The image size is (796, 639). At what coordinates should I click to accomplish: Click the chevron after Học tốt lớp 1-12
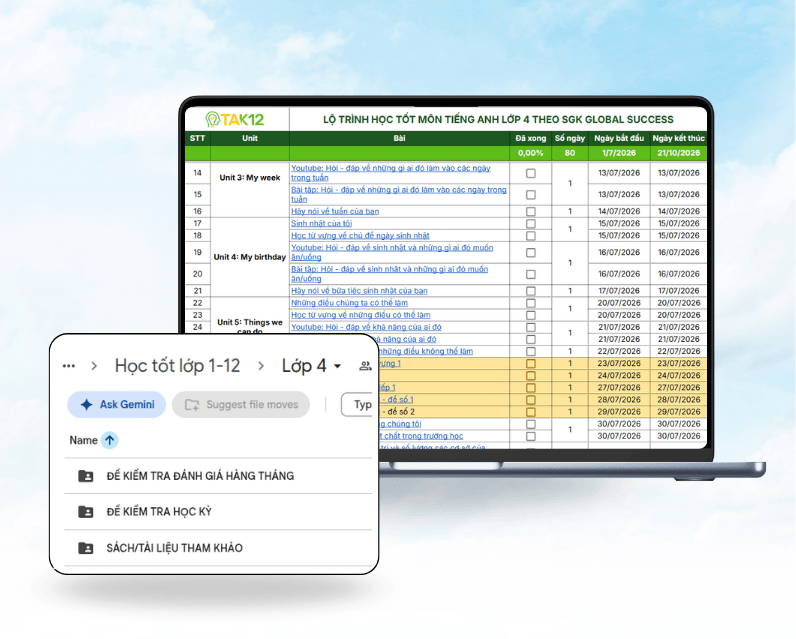261,366
